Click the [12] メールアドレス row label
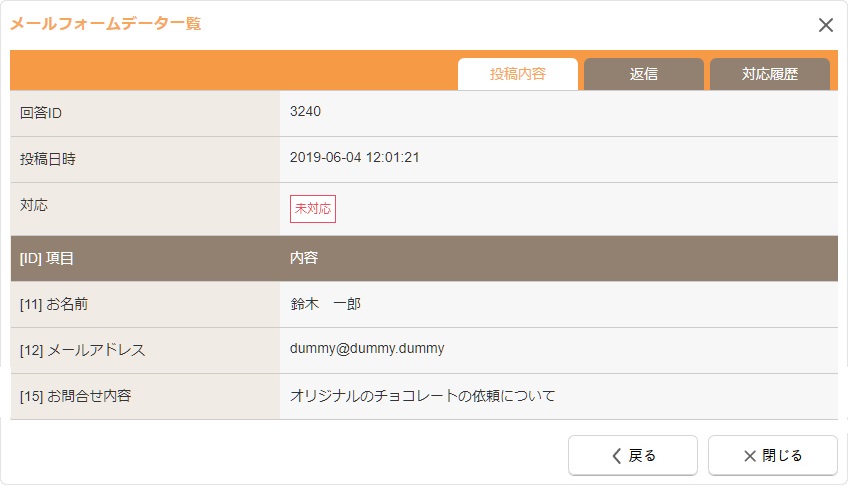848x486 pixels. click(83, 350)
